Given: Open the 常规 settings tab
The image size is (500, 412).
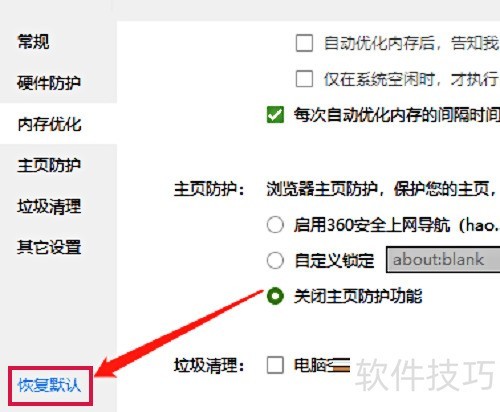Looking at the screenshot, I should coord(33,42).
